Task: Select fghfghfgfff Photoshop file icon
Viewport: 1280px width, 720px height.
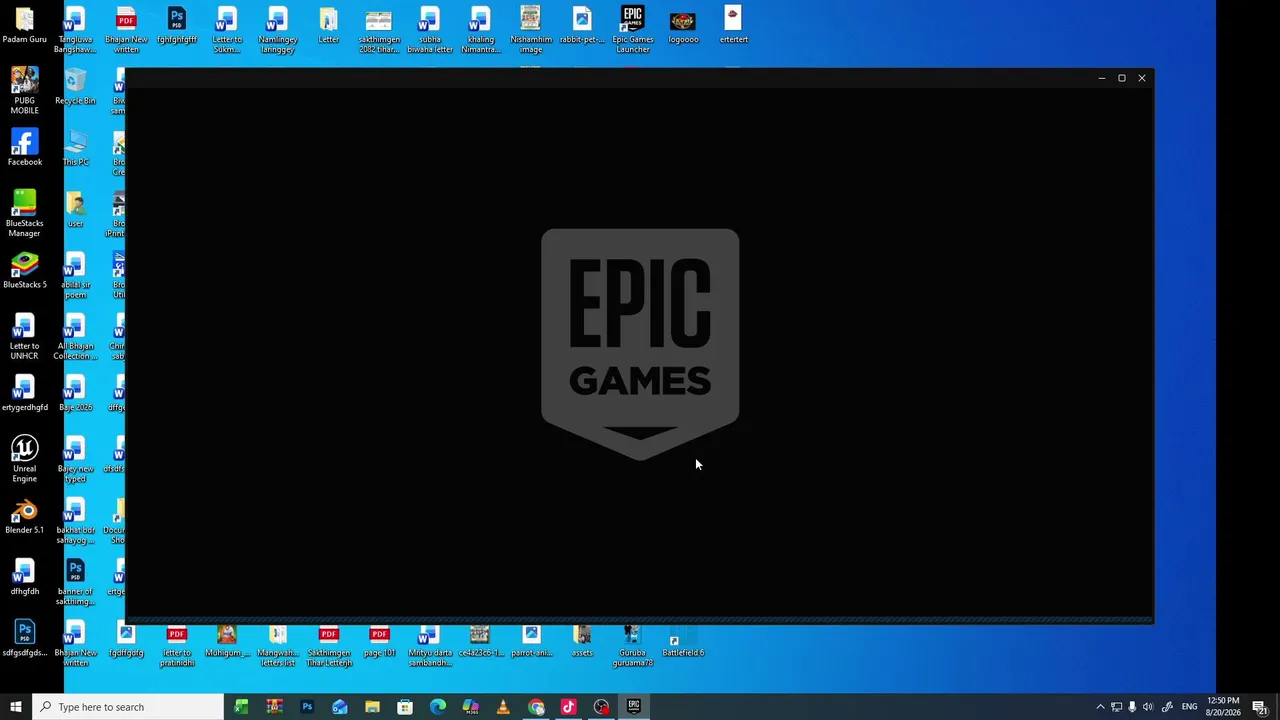Action: tap(177, 26)
